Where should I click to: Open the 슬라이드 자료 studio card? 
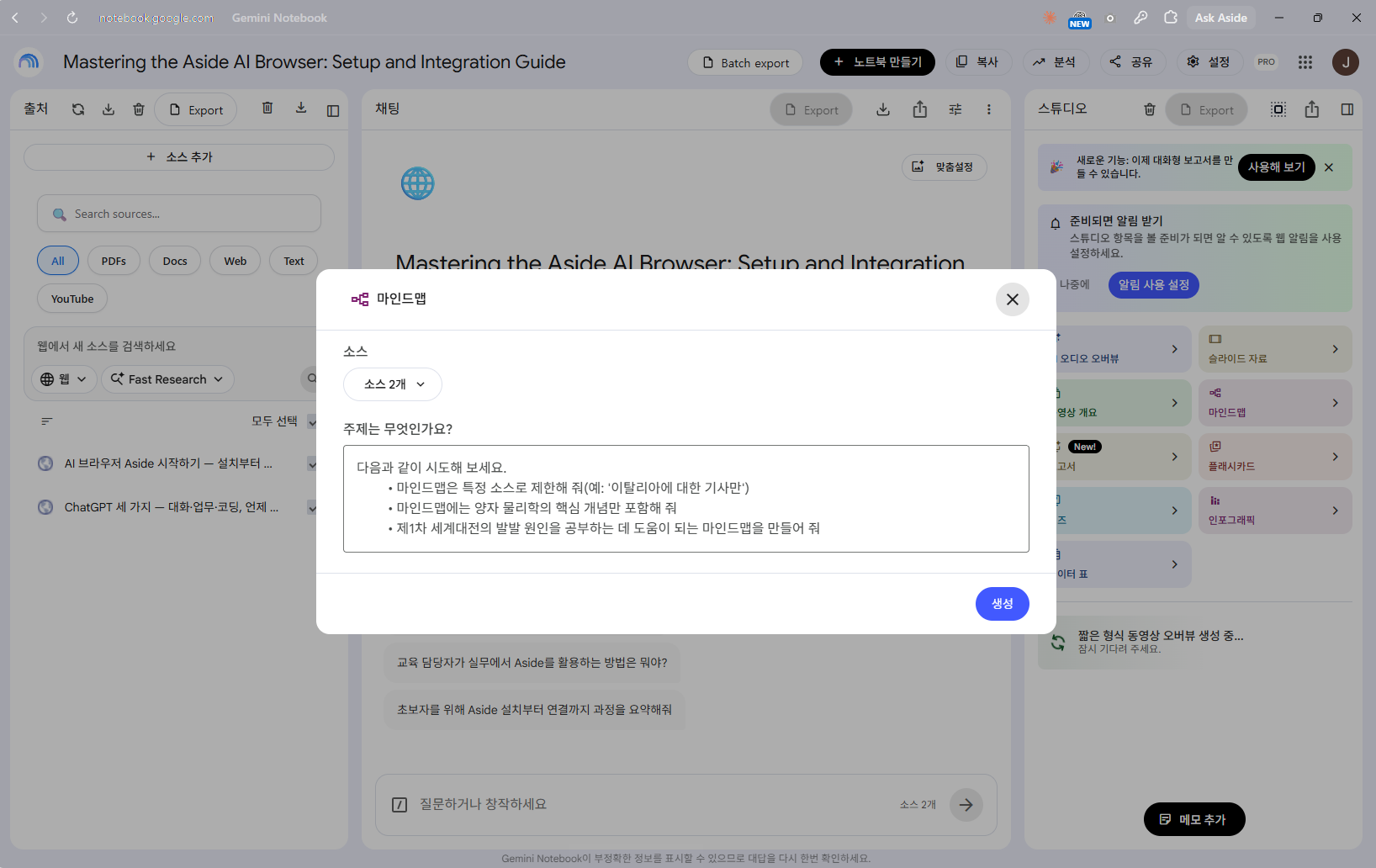click(x=1275, y=349)
